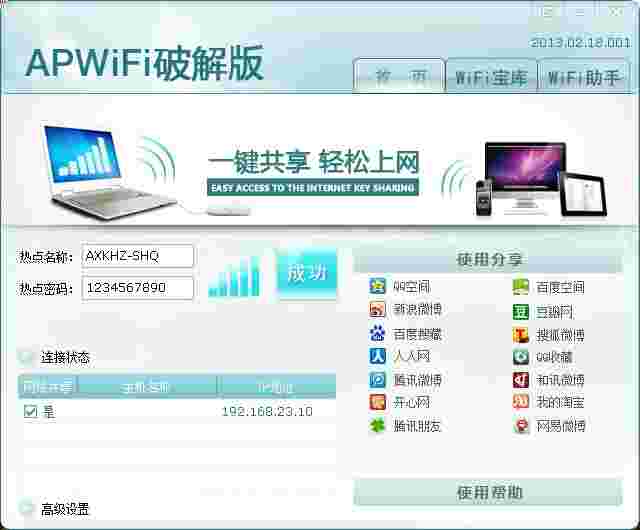Click the version number 2013.02.18.001 text

580,42
